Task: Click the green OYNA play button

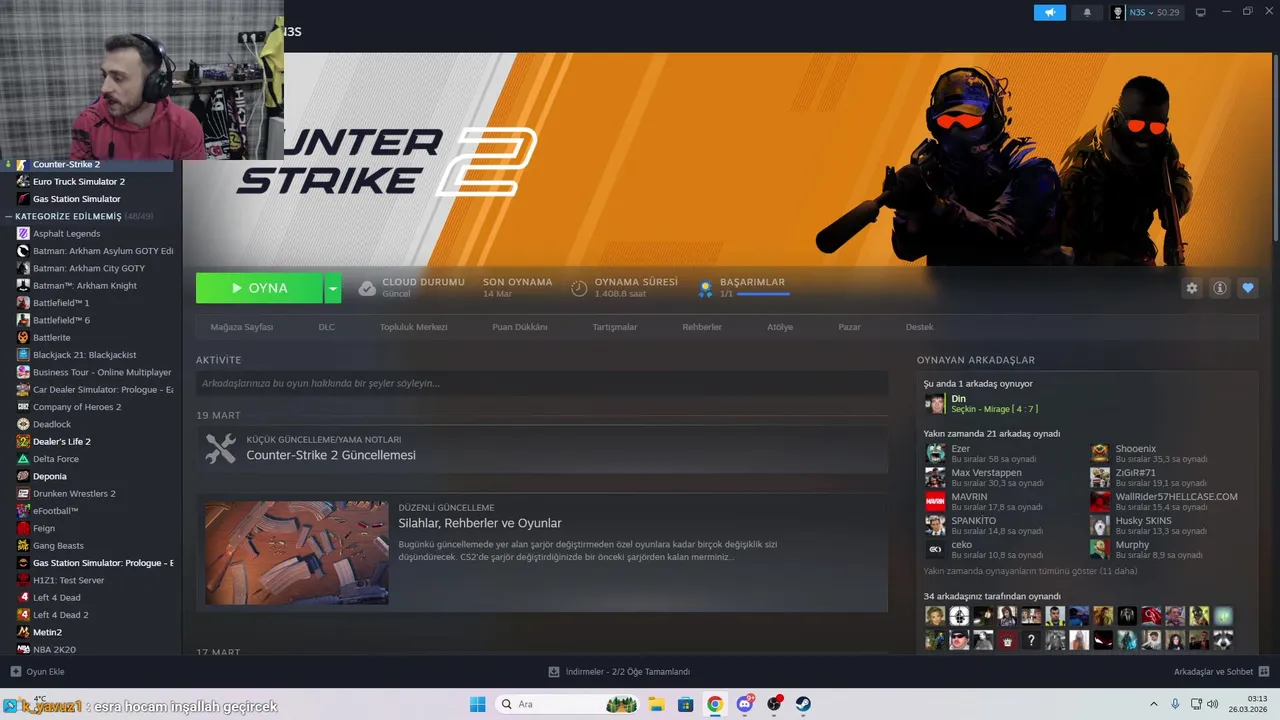Action: point(259,288)
